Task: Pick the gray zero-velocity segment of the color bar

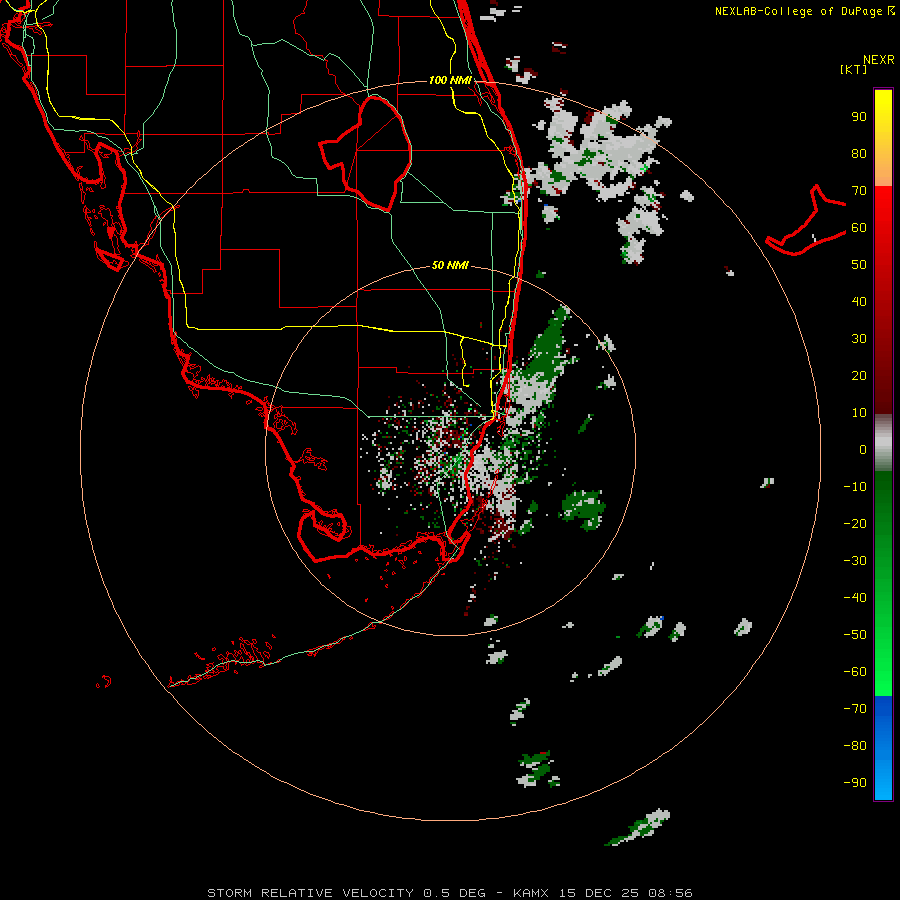Action: click(x=883, y=443)
